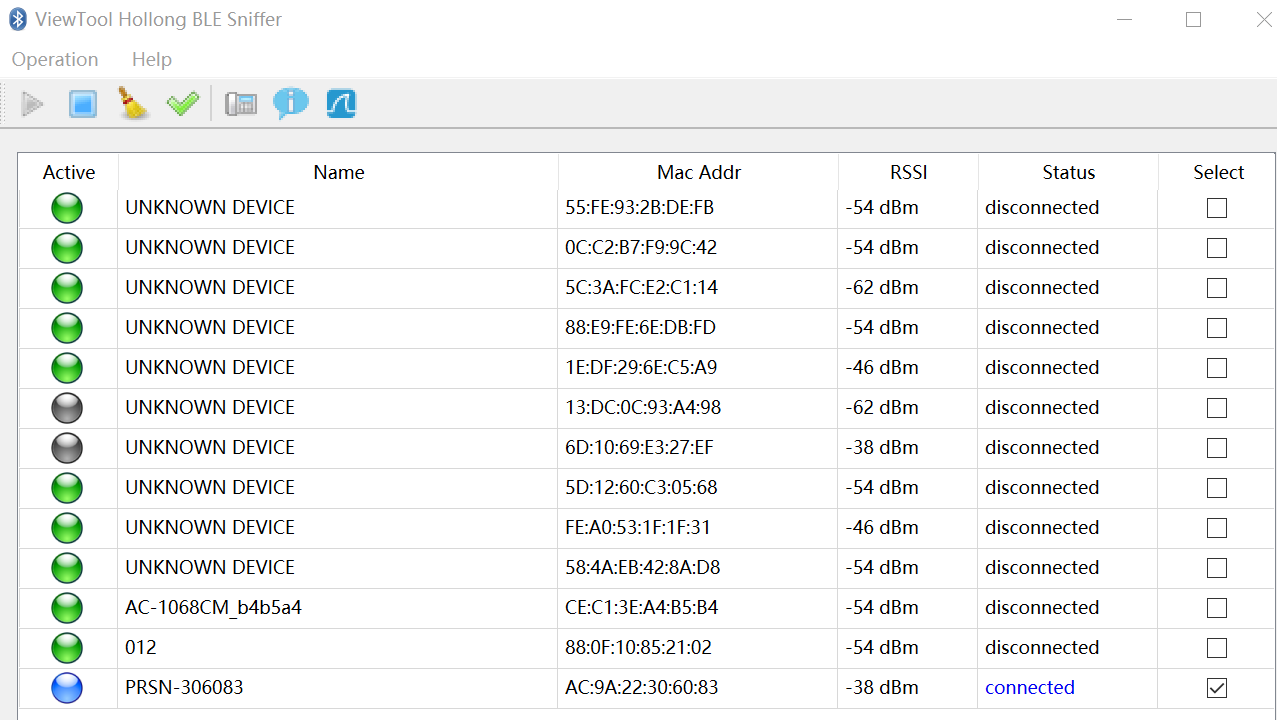Viewport: 1277px width, 720px height.
Task: Open the Wireshark-style fin icon
Action: tap(341, 103)
